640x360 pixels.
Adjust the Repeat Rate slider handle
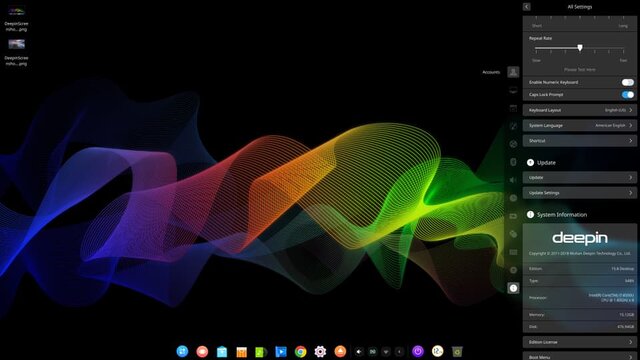click(x=580, y=48)
